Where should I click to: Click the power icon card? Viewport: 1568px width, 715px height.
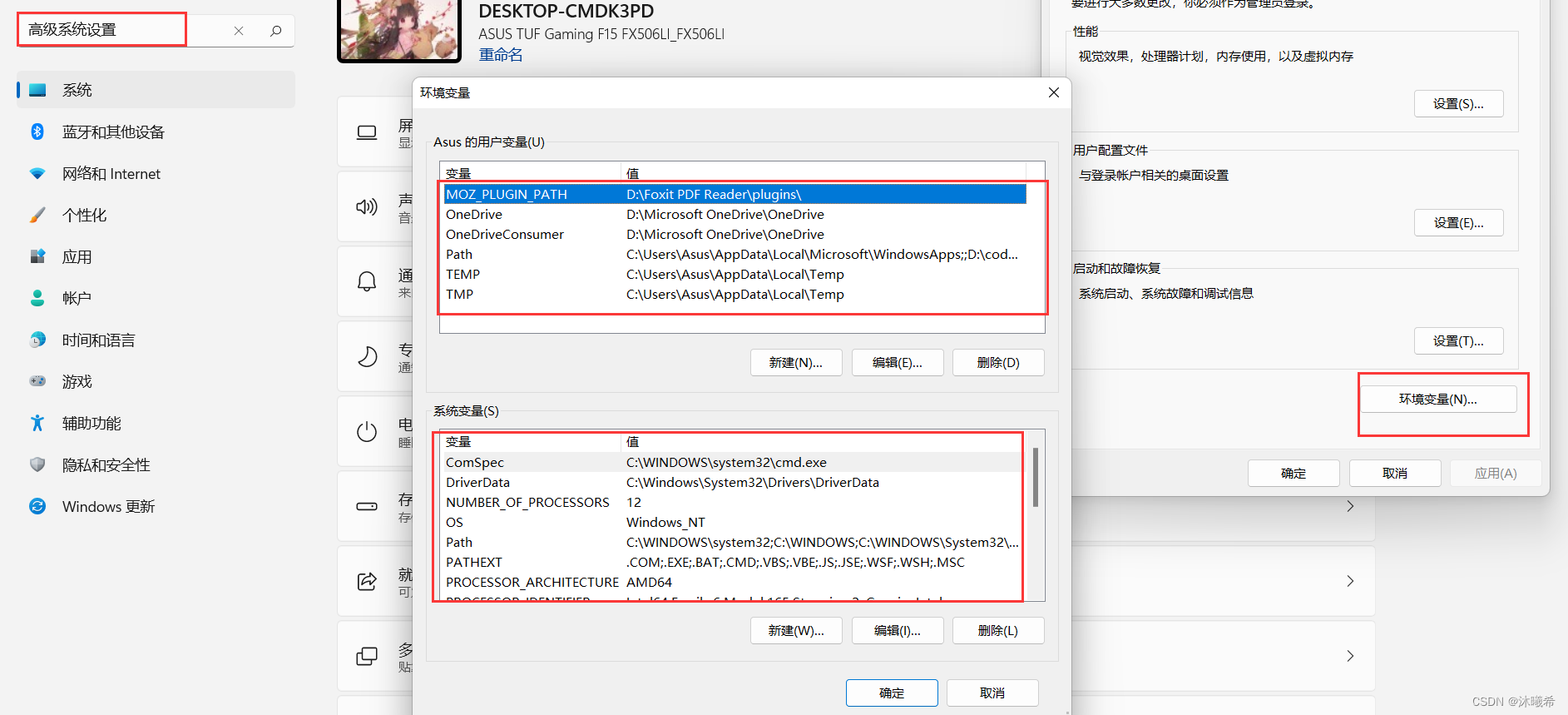367,431
